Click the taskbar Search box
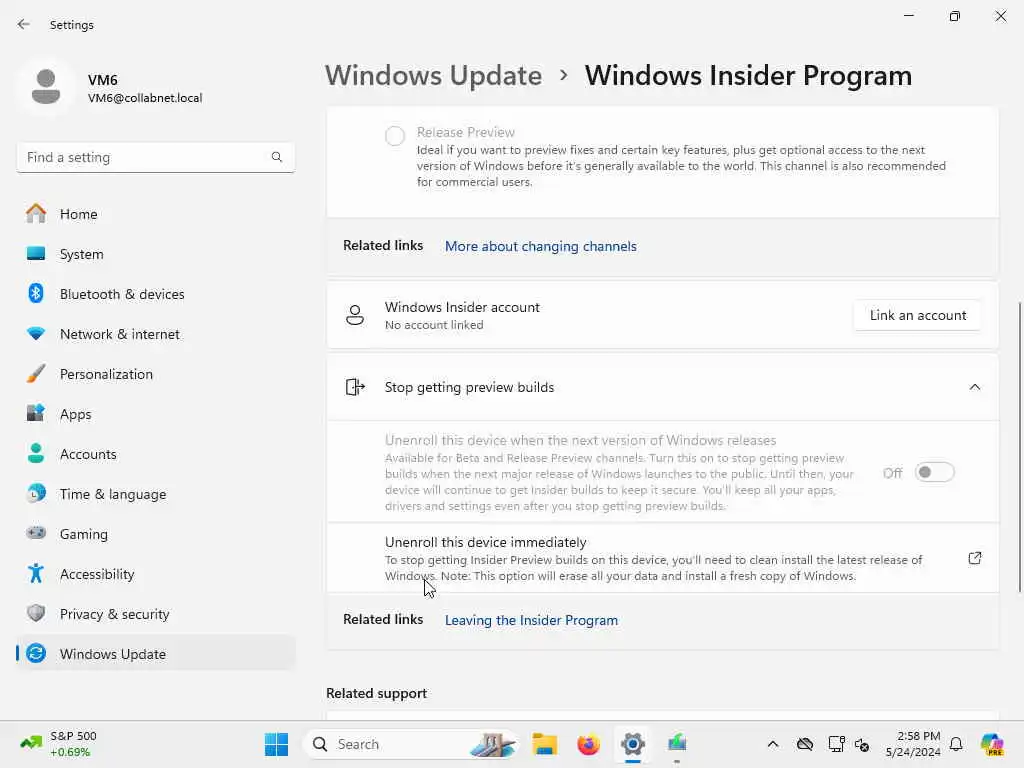The width and height of the screenshot is (1024, 768). pos(410,744)
